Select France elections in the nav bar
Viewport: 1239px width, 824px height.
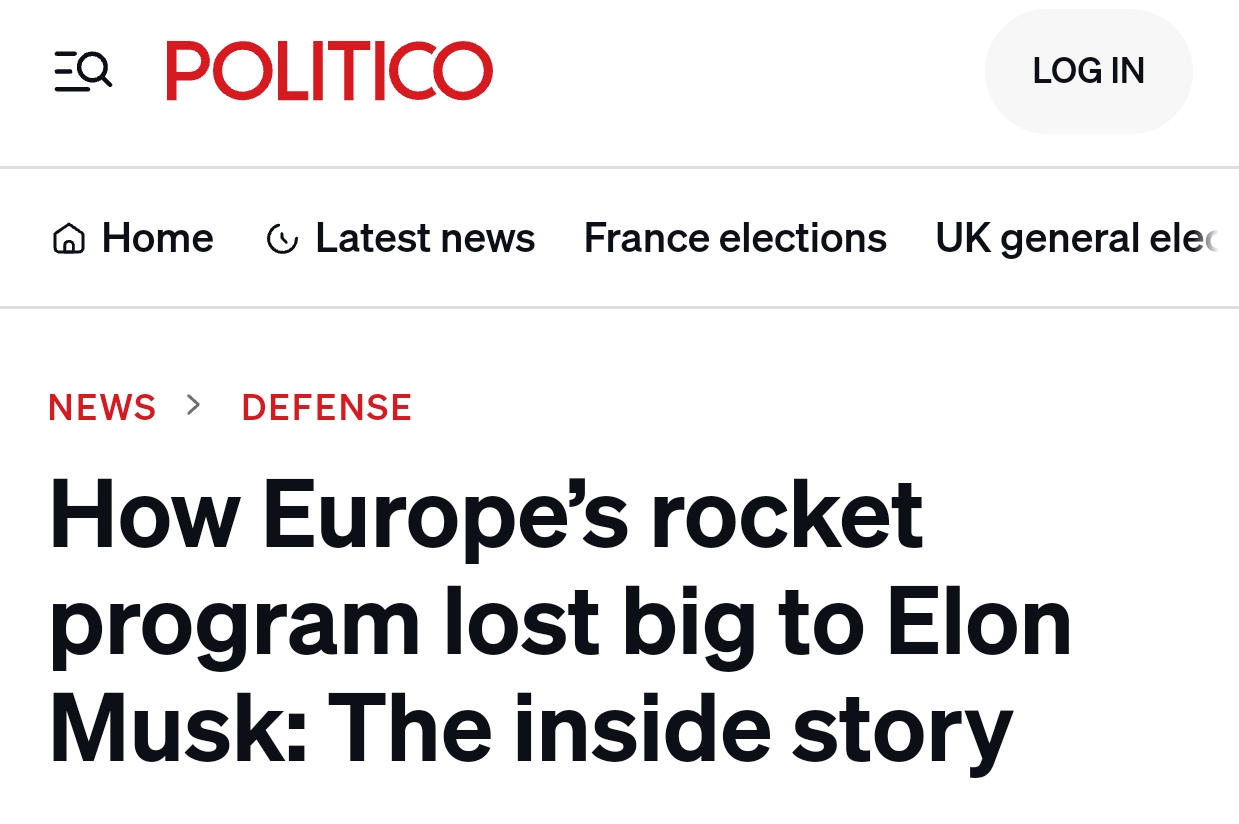735,238
